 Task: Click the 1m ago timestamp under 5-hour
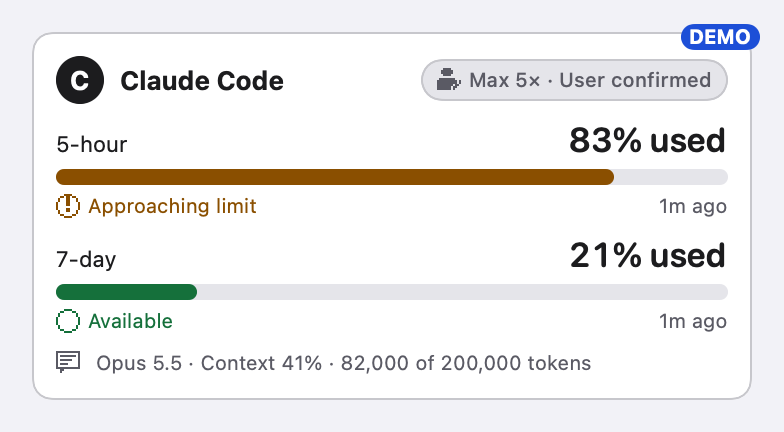tap(692, 206)
